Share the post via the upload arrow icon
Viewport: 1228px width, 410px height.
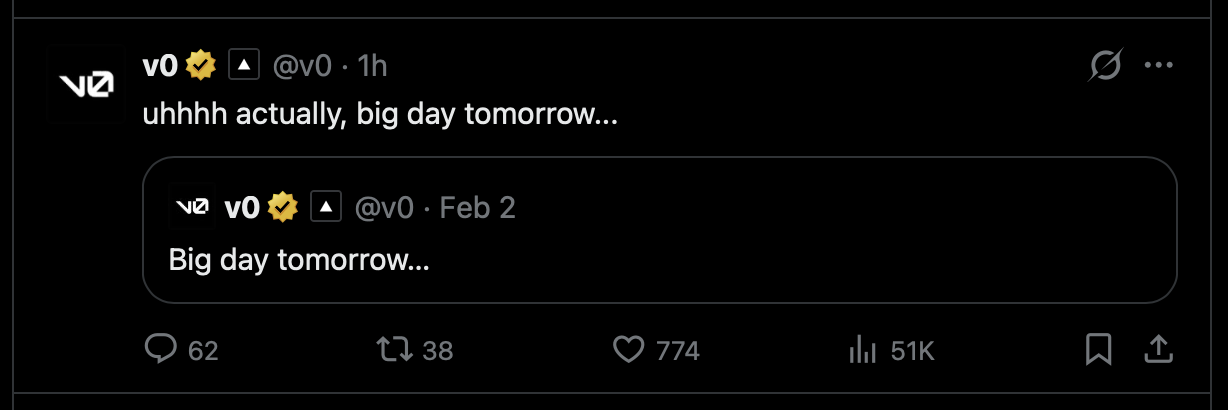pyautogui.click(x=1157, y=350)
